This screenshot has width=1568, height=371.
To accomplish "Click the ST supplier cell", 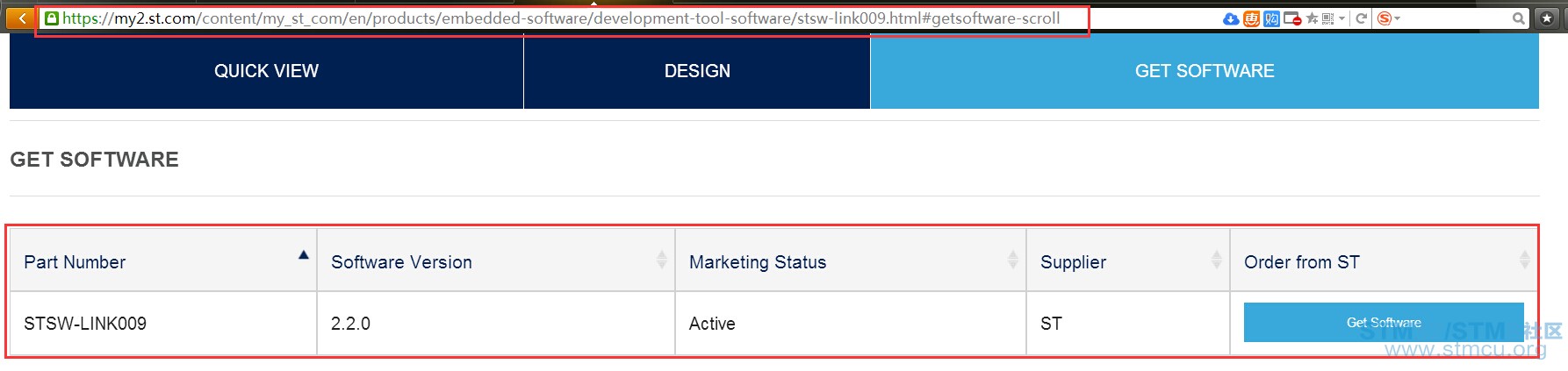I will pos(1128,324).
